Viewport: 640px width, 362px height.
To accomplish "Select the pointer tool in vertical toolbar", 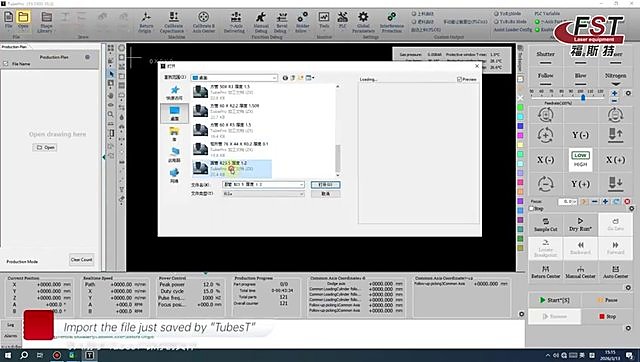I will [x=111, y=73].
